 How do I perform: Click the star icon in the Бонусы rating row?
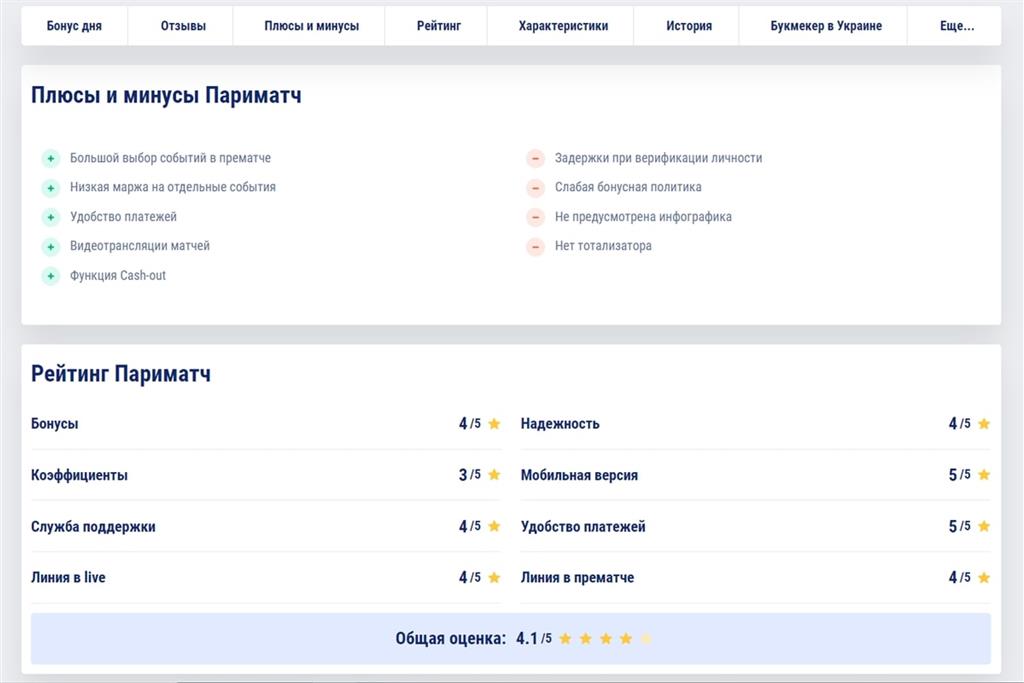coord(494,424)
